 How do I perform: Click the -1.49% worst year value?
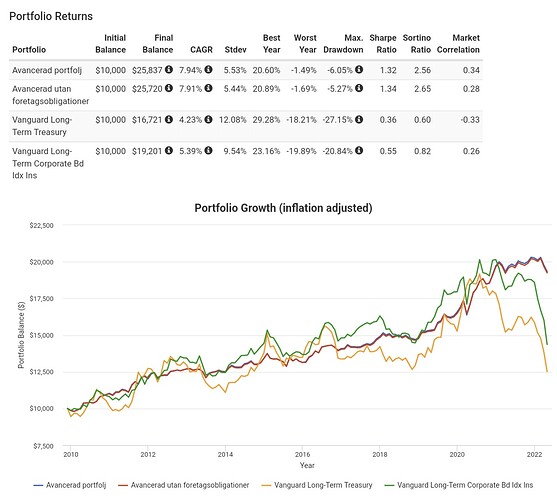click(x=304, y=70)
